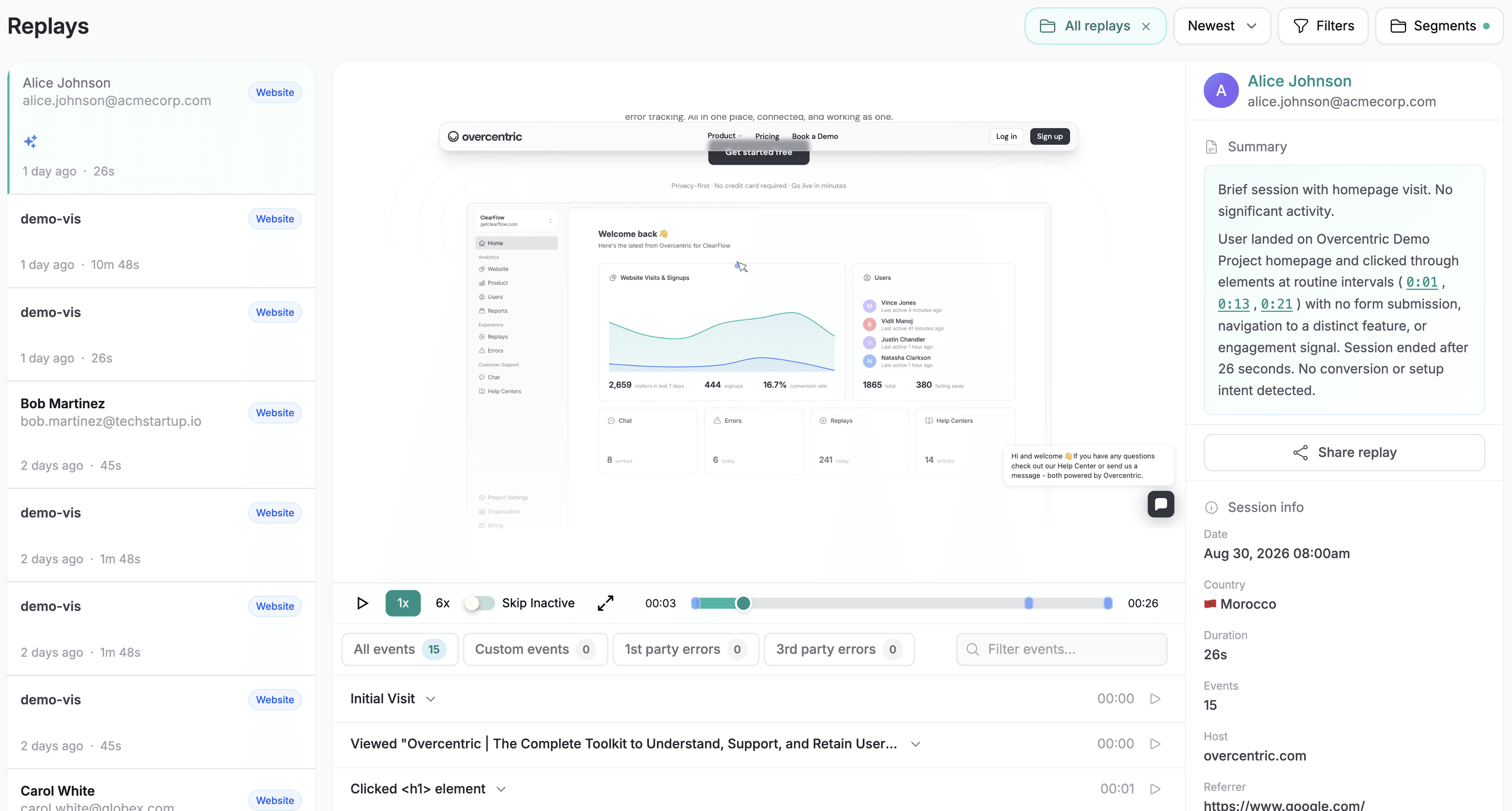The image size is (1512, 811).
Task: Open Product menu in the replayed page
Action: point(724,135)
